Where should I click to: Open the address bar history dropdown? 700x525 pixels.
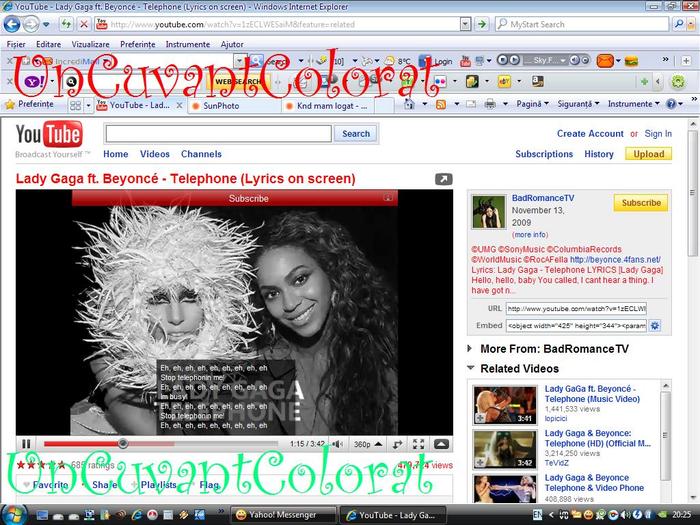point(465,24)
